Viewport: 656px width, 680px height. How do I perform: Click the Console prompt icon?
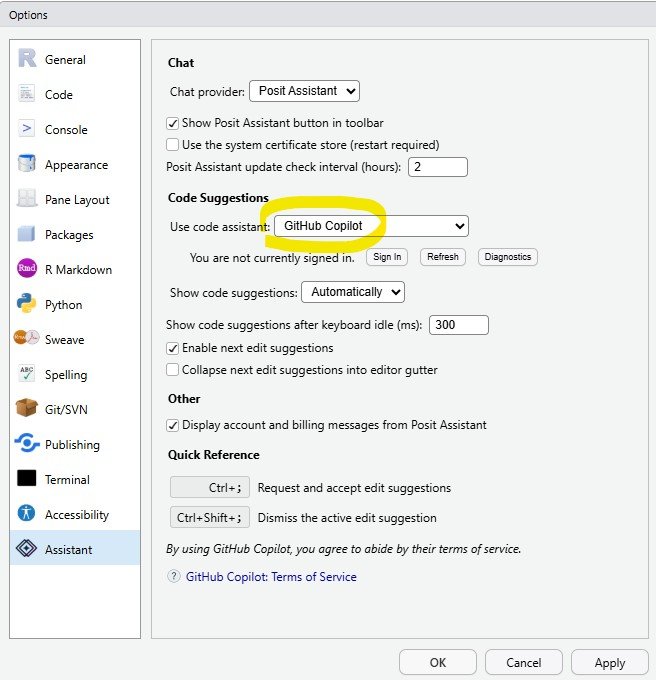coord(27,129)
